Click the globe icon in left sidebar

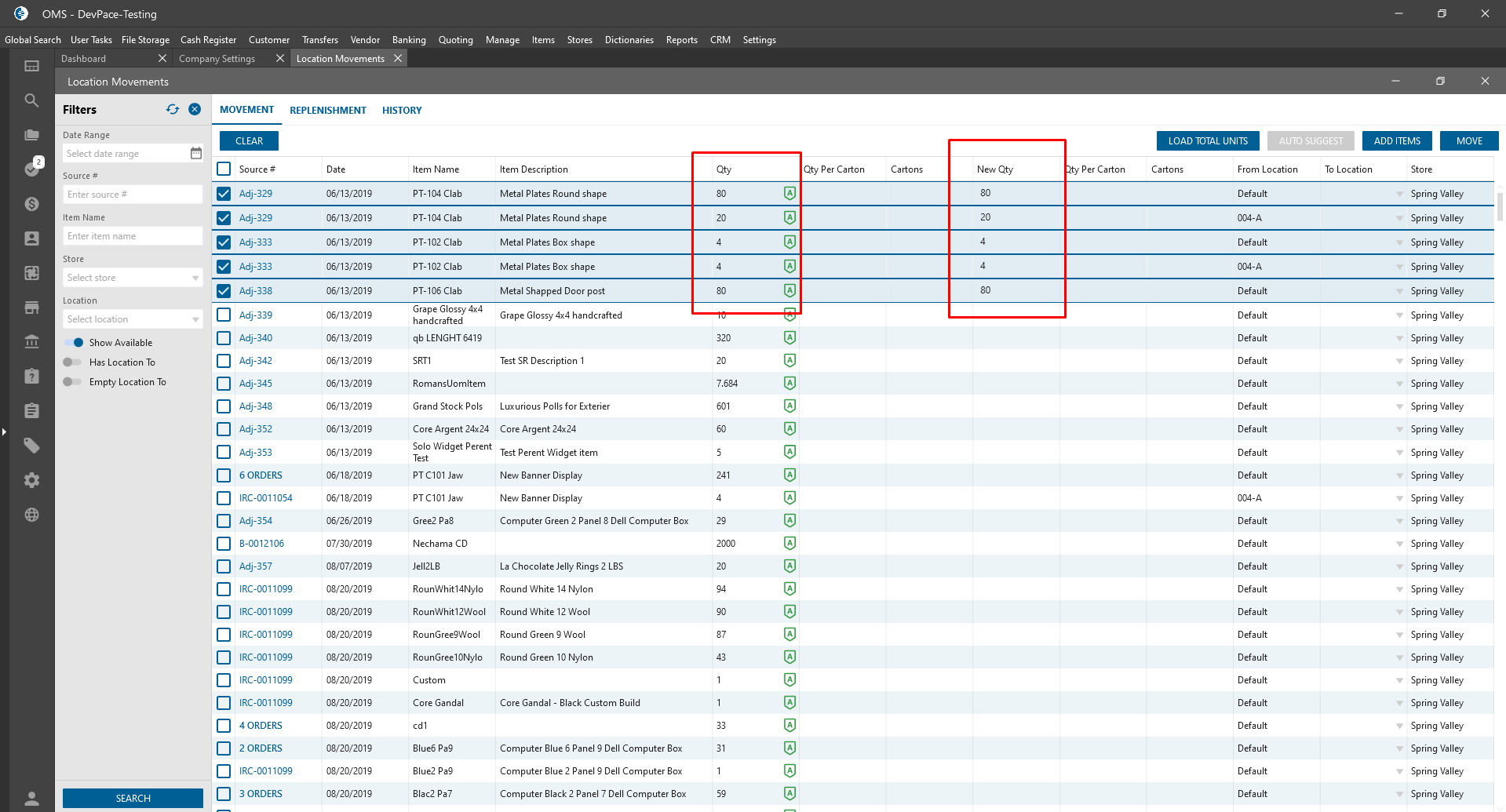click(31, 515)
